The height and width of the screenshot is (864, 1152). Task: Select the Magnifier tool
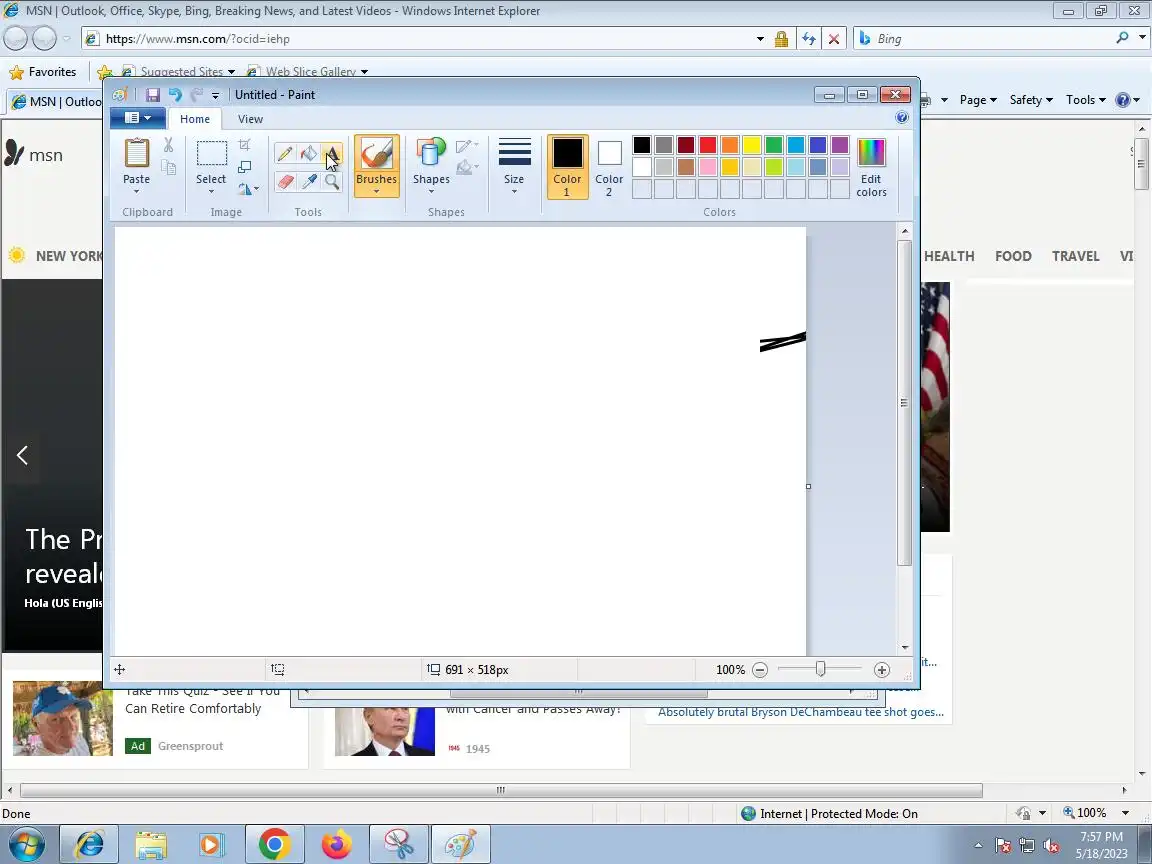pos(331,181)
